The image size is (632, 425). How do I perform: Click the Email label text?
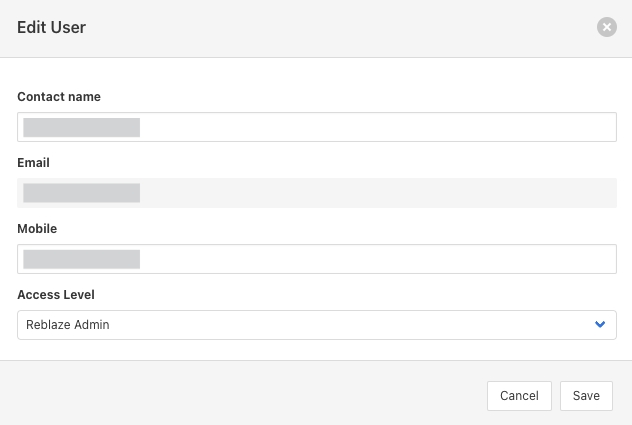pyautogui.click(x=33, y=163)
